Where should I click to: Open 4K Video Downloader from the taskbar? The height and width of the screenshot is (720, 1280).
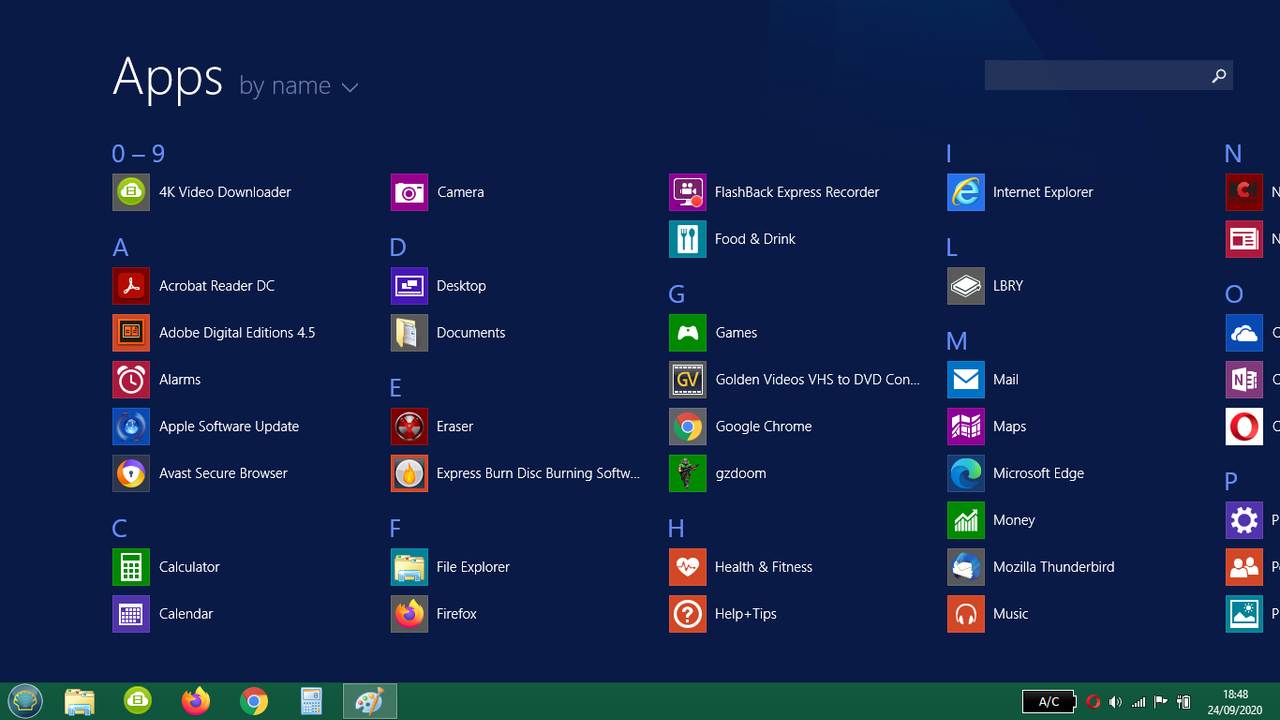click(x=138, y=702)
